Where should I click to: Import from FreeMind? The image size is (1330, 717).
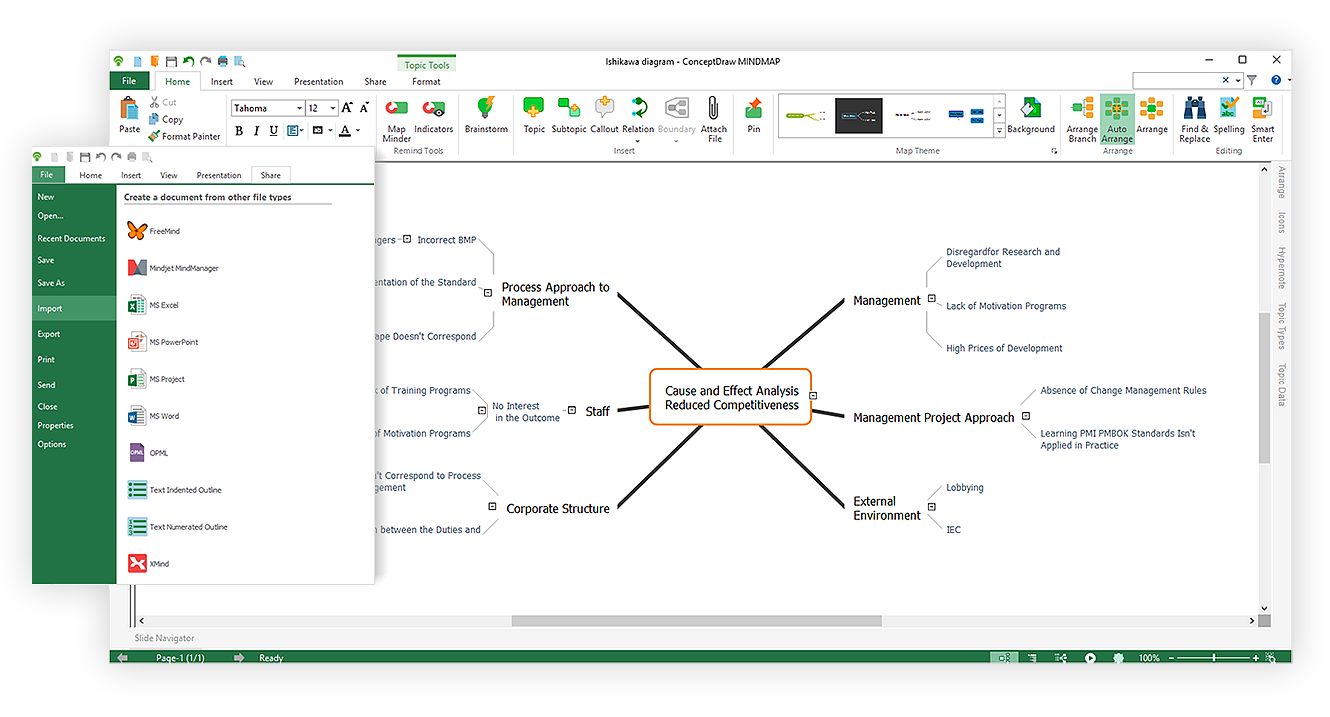[154, 231]
